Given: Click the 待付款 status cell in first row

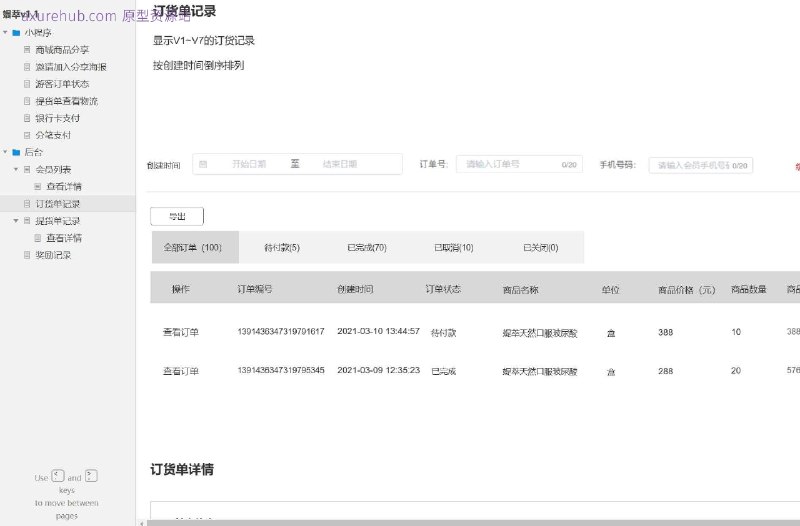Looking at the screenshot, I should click(443, 333).
